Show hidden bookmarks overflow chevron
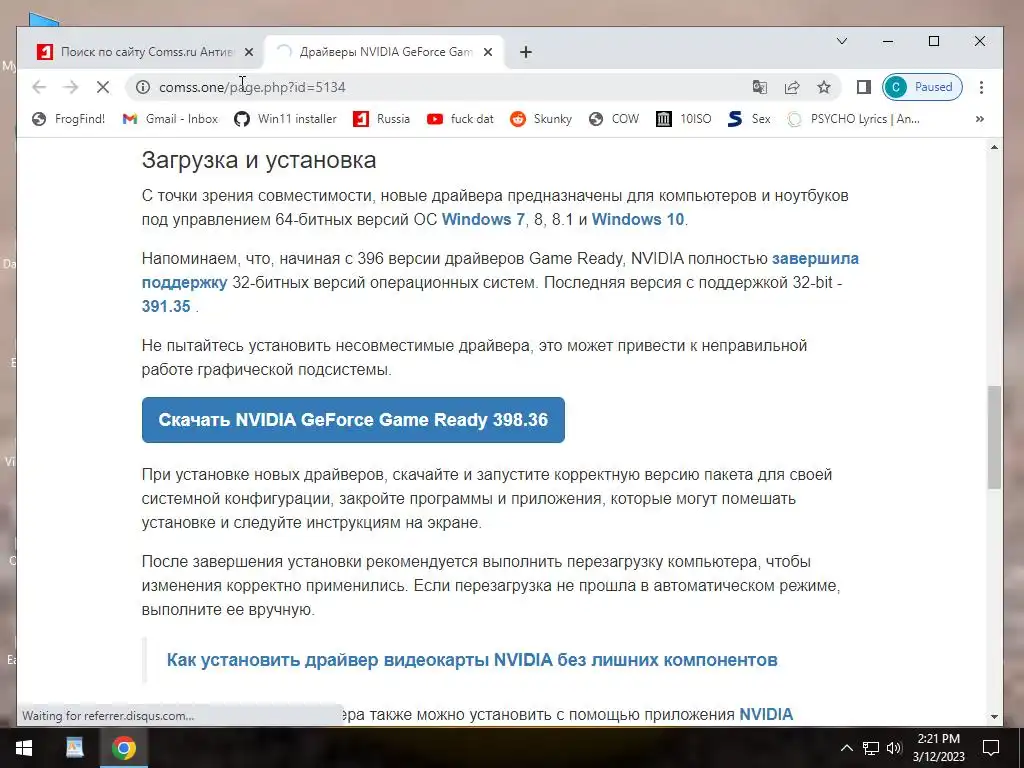The width and height of the screenshot is (1024, 768). [980, 119]
